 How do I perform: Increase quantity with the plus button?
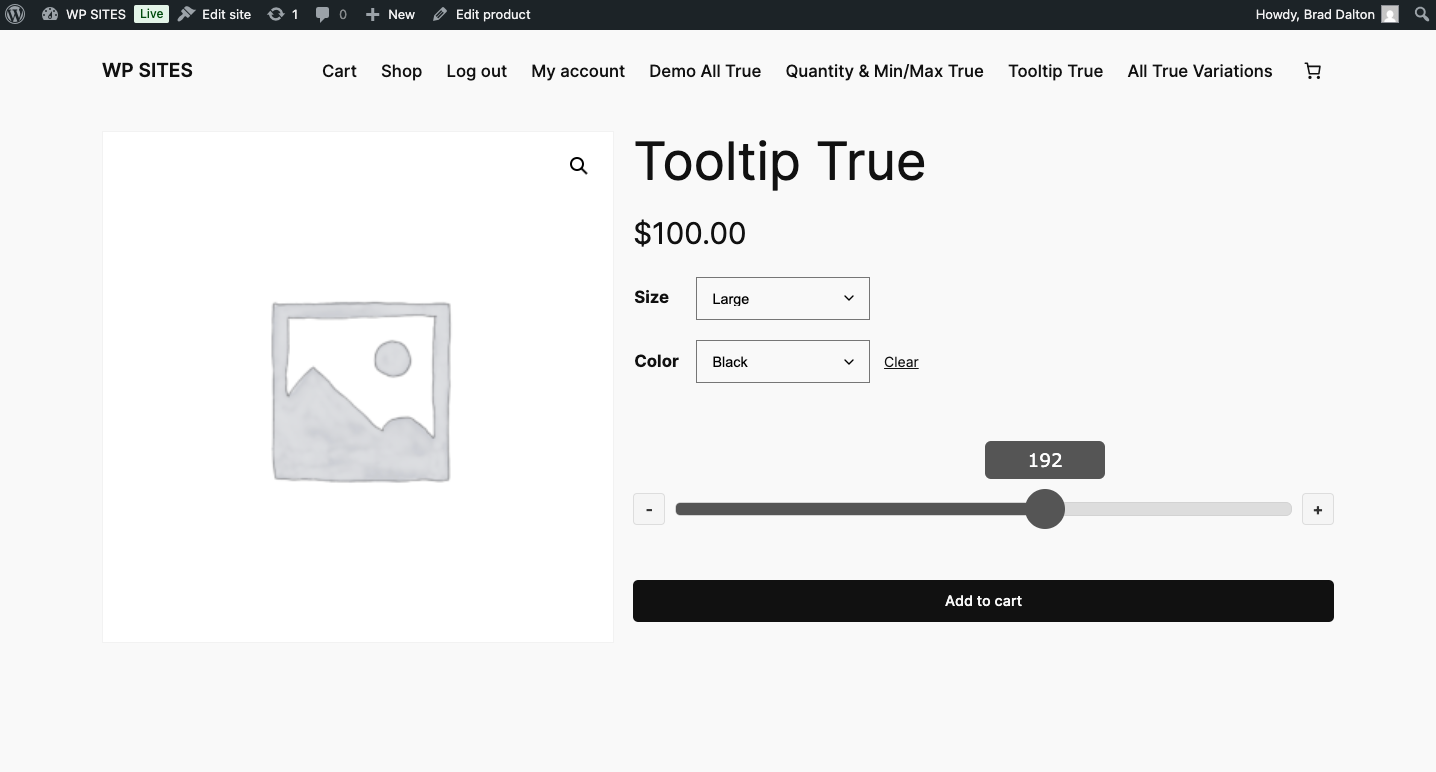pos(1317,510)
